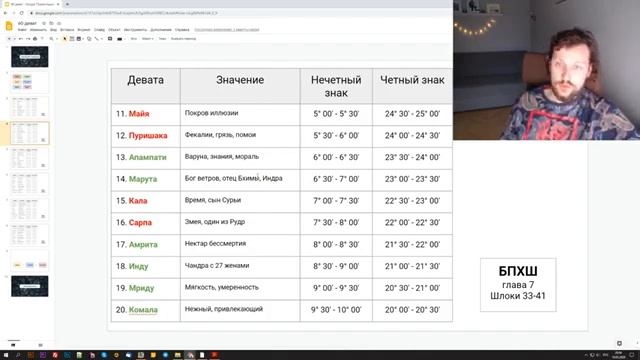Click the presentation title field
640x360 pixels.
[27, 23]
